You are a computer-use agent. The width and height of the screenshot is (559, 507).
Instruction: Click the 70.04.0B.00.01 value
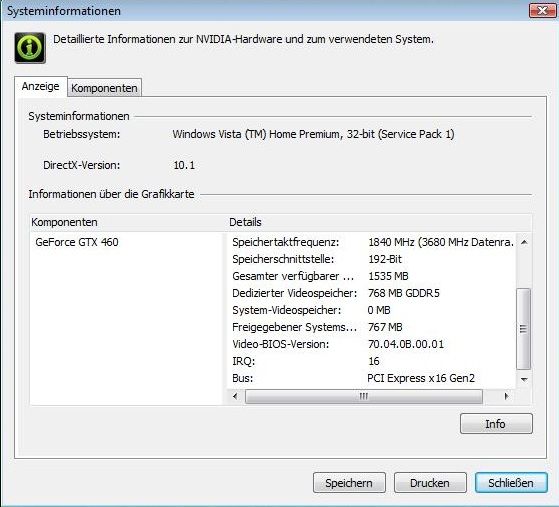(406, 344)
